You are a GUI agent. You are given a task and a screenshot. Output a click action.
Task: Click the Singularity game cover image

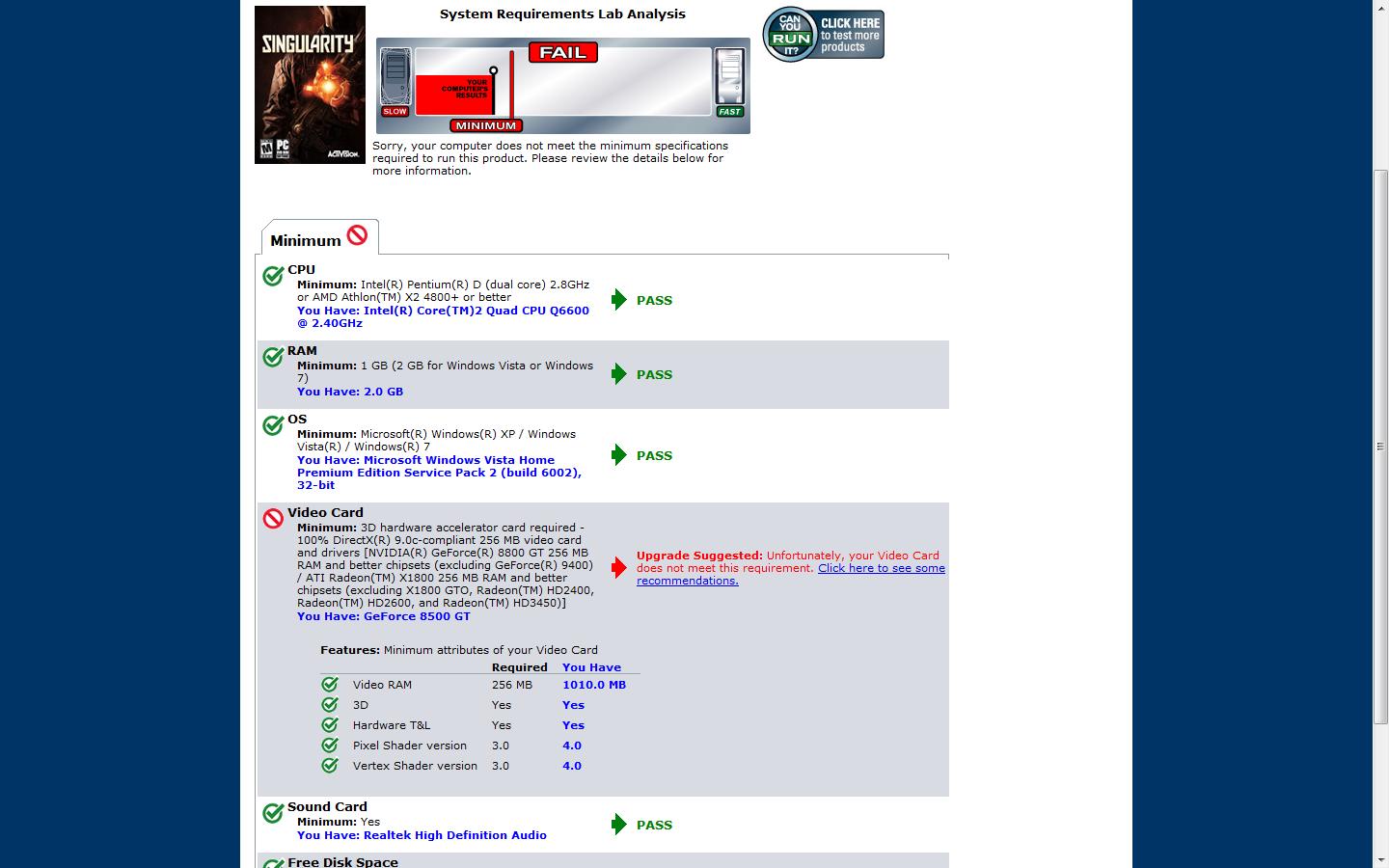[310, 85]
